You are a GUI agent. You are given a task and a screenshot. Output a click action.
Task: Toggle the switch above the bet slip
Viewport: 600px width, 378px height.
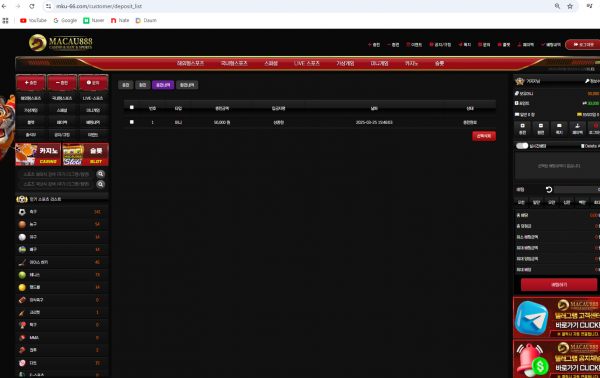coord(522,146)
